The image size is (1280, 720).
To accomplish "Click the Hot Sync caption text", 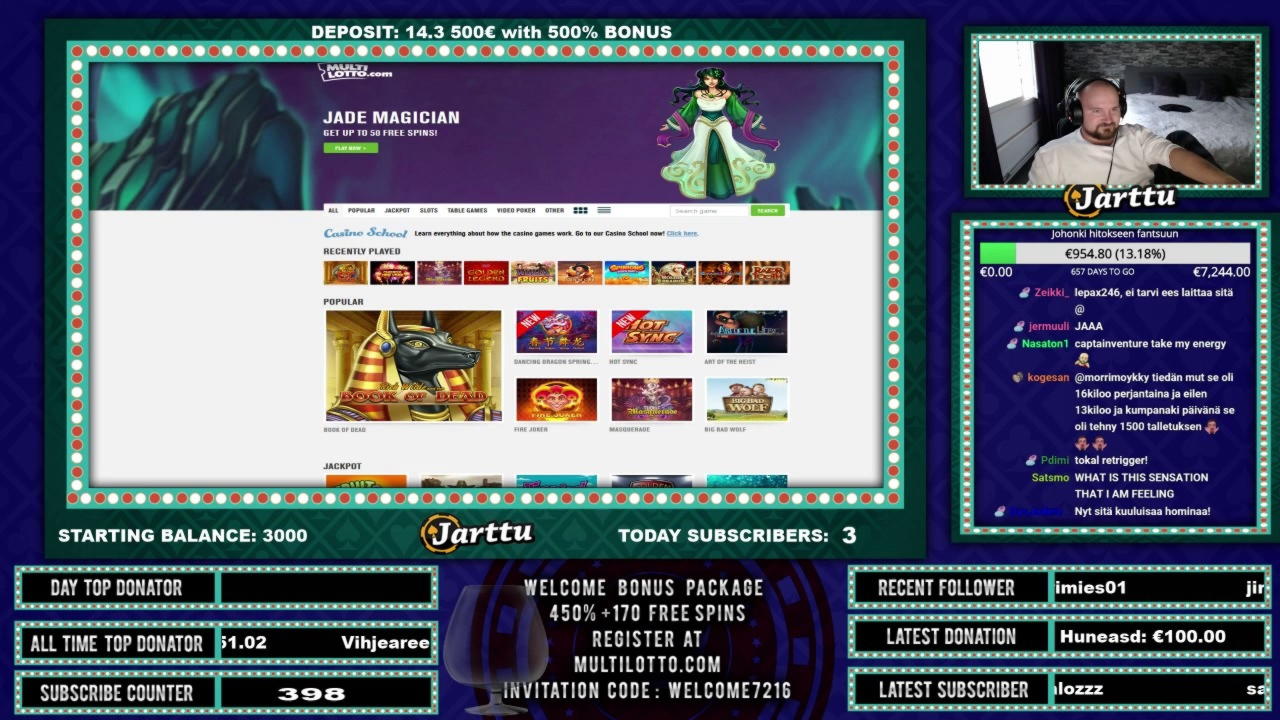I will coord(623,362).
